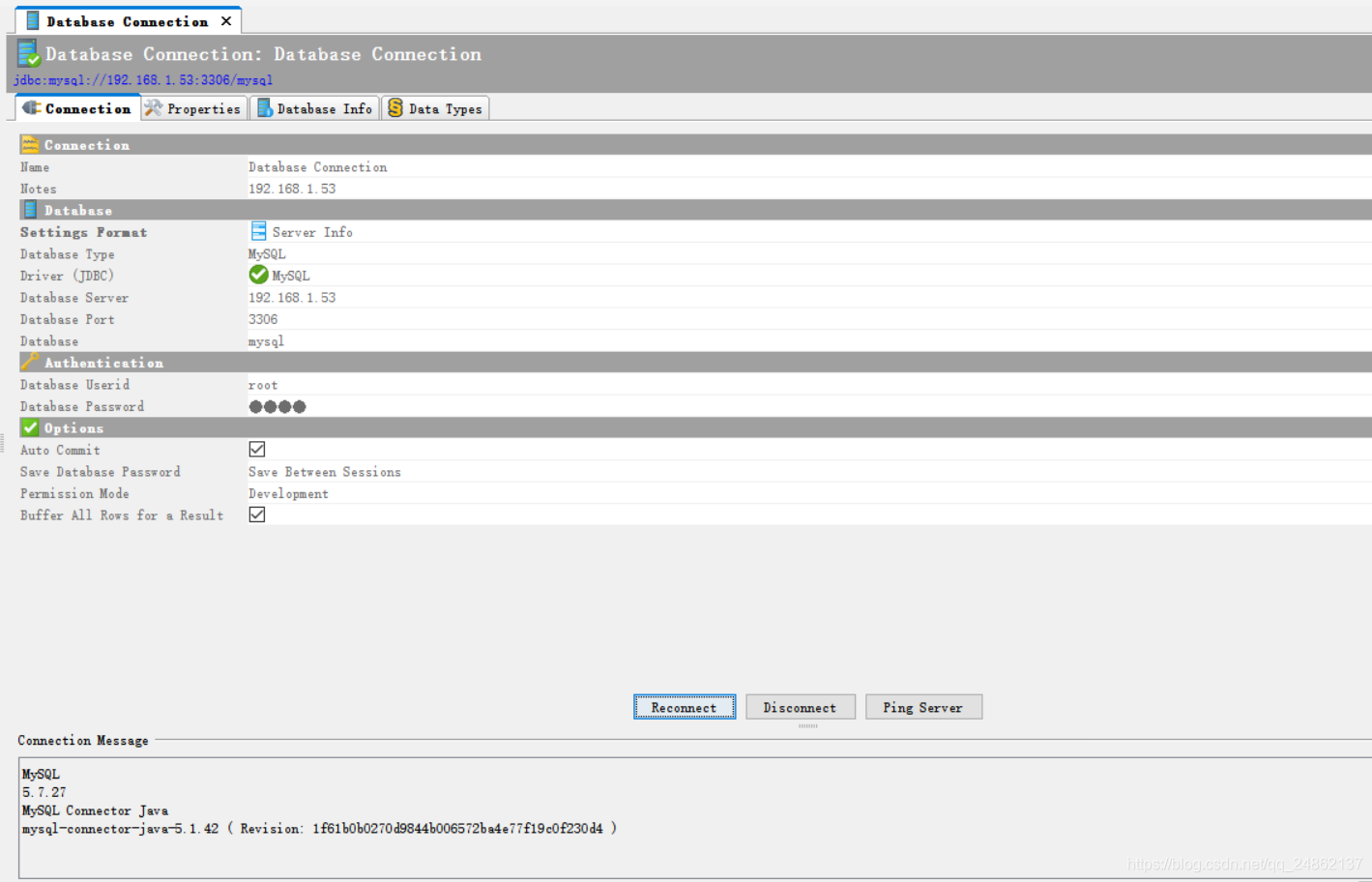
Task: Click the Database section header icon
Action: click(x=30, y=210)
